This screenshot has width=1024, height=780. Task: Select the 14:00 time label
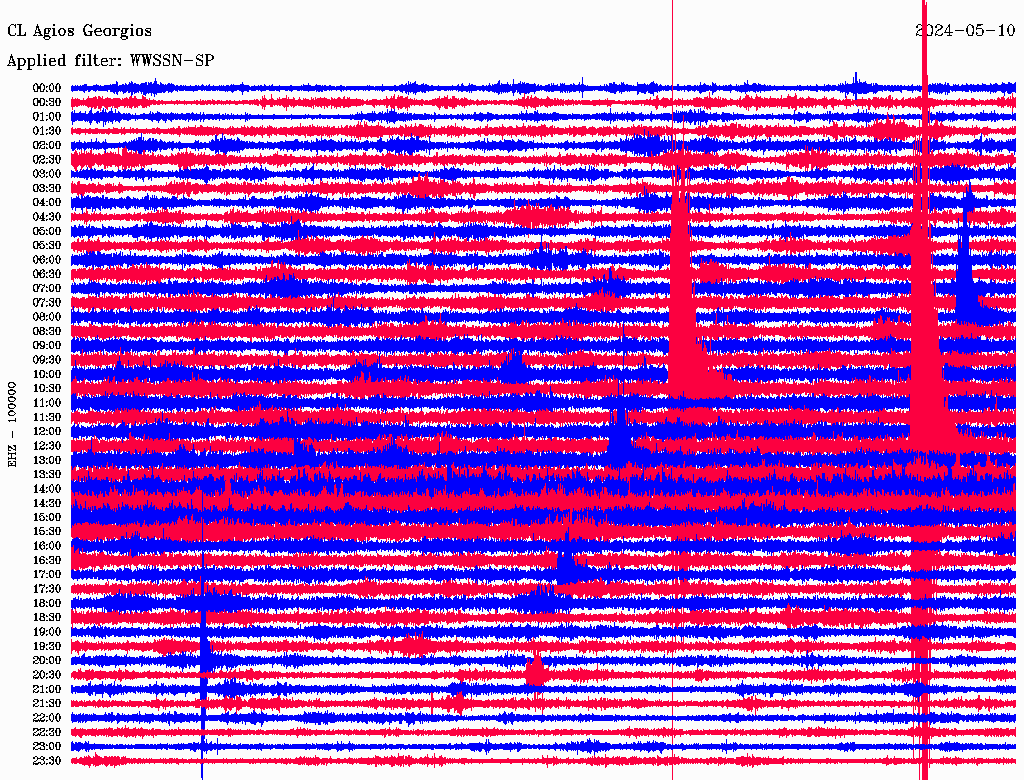point(47,489)
